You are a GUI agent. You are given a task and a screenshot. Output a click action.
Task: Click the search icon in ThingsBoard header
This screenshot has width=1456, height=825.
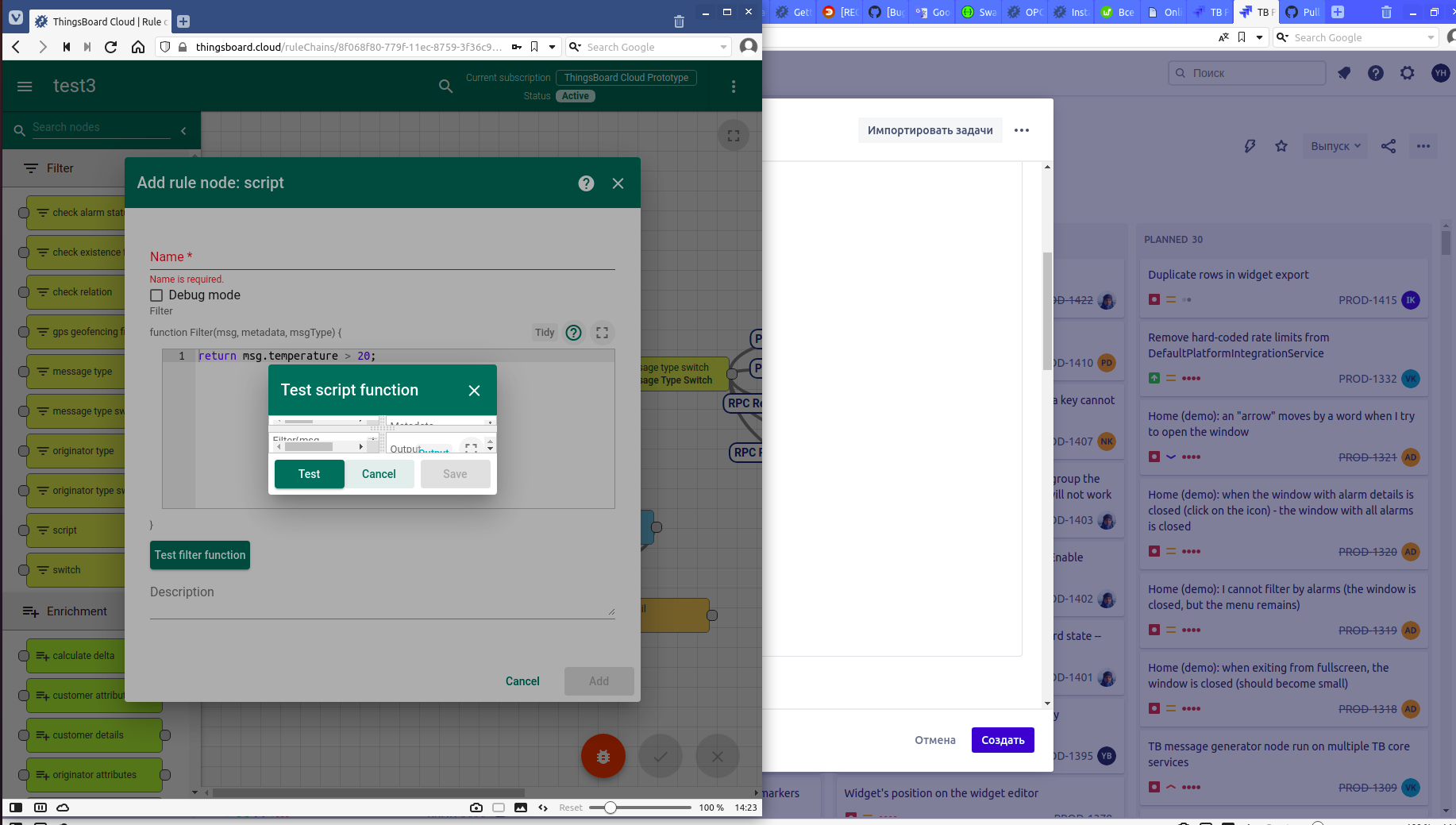[x=446, y=87]
